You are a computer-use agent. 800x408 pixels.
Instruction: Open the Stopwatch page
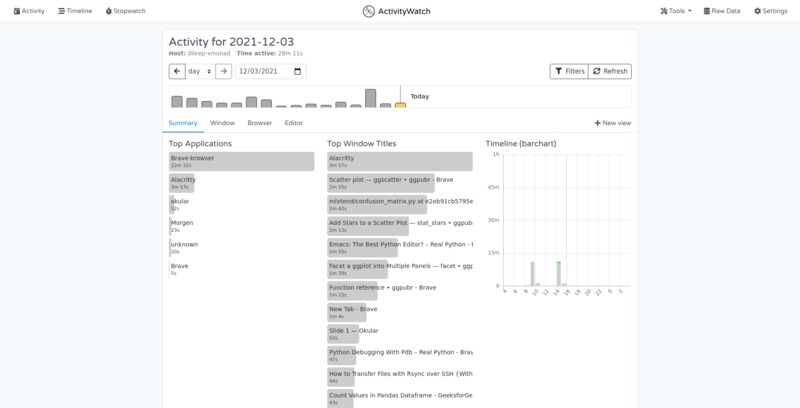(x=126, y=11)
